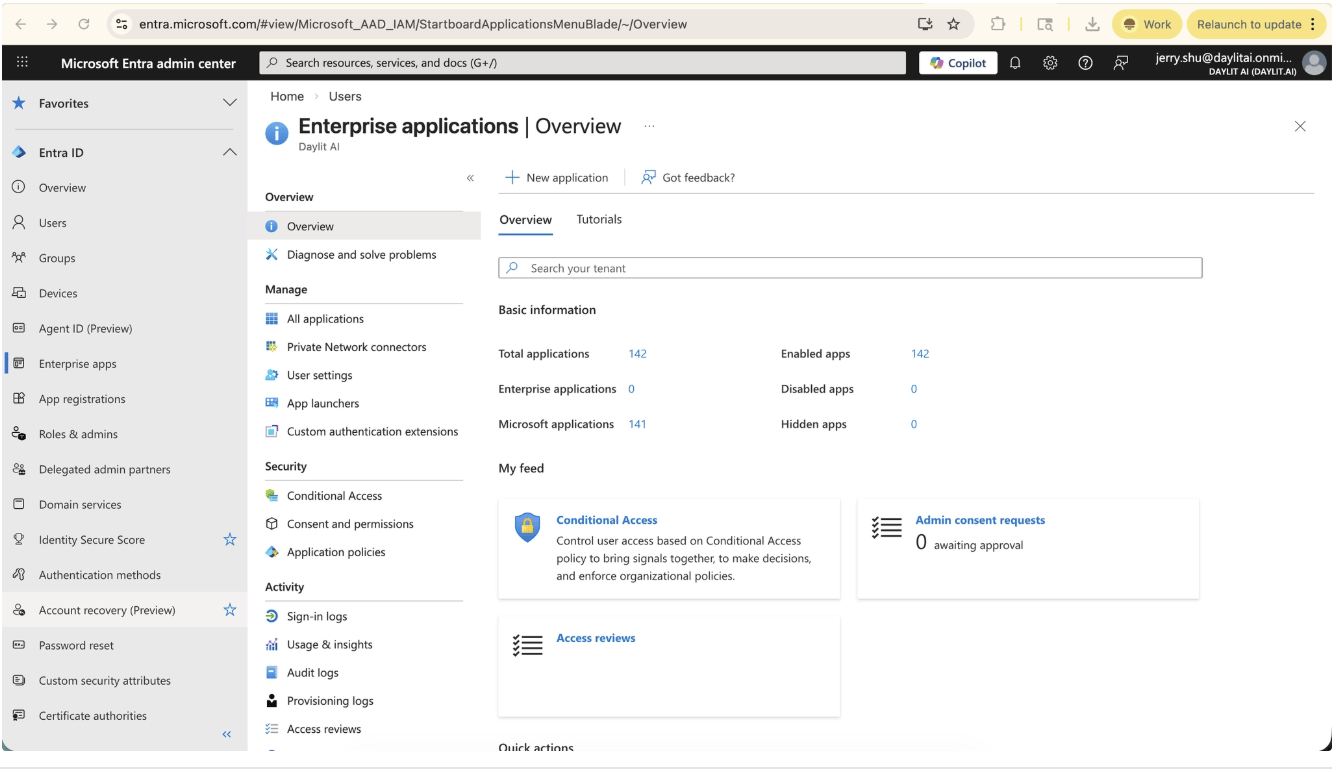Focus the Search your tenant field
This screenshot has height=772, width=1336.
[x=850, y=268]
